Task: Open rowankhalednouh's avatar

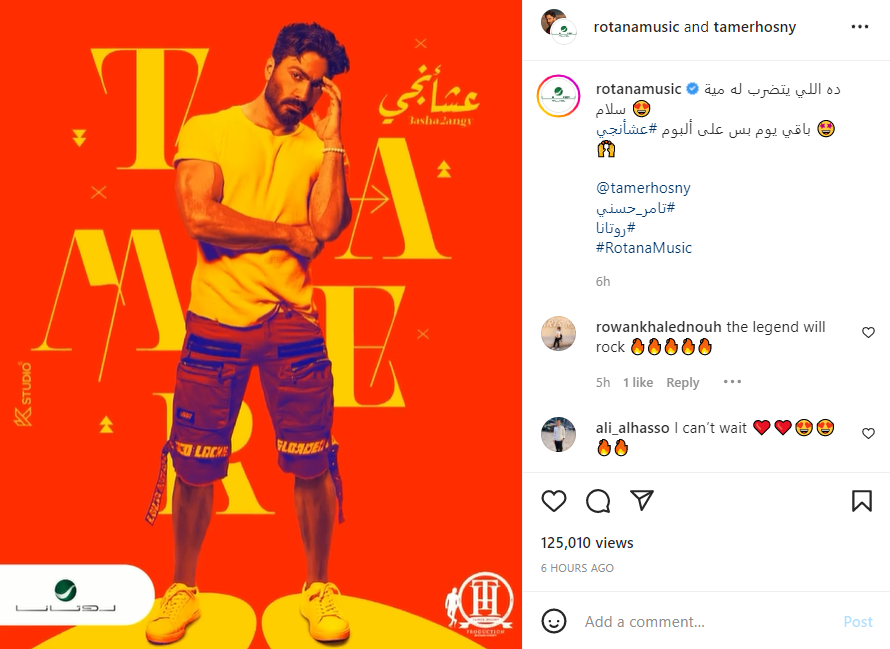Action: [x=559, y=334]
